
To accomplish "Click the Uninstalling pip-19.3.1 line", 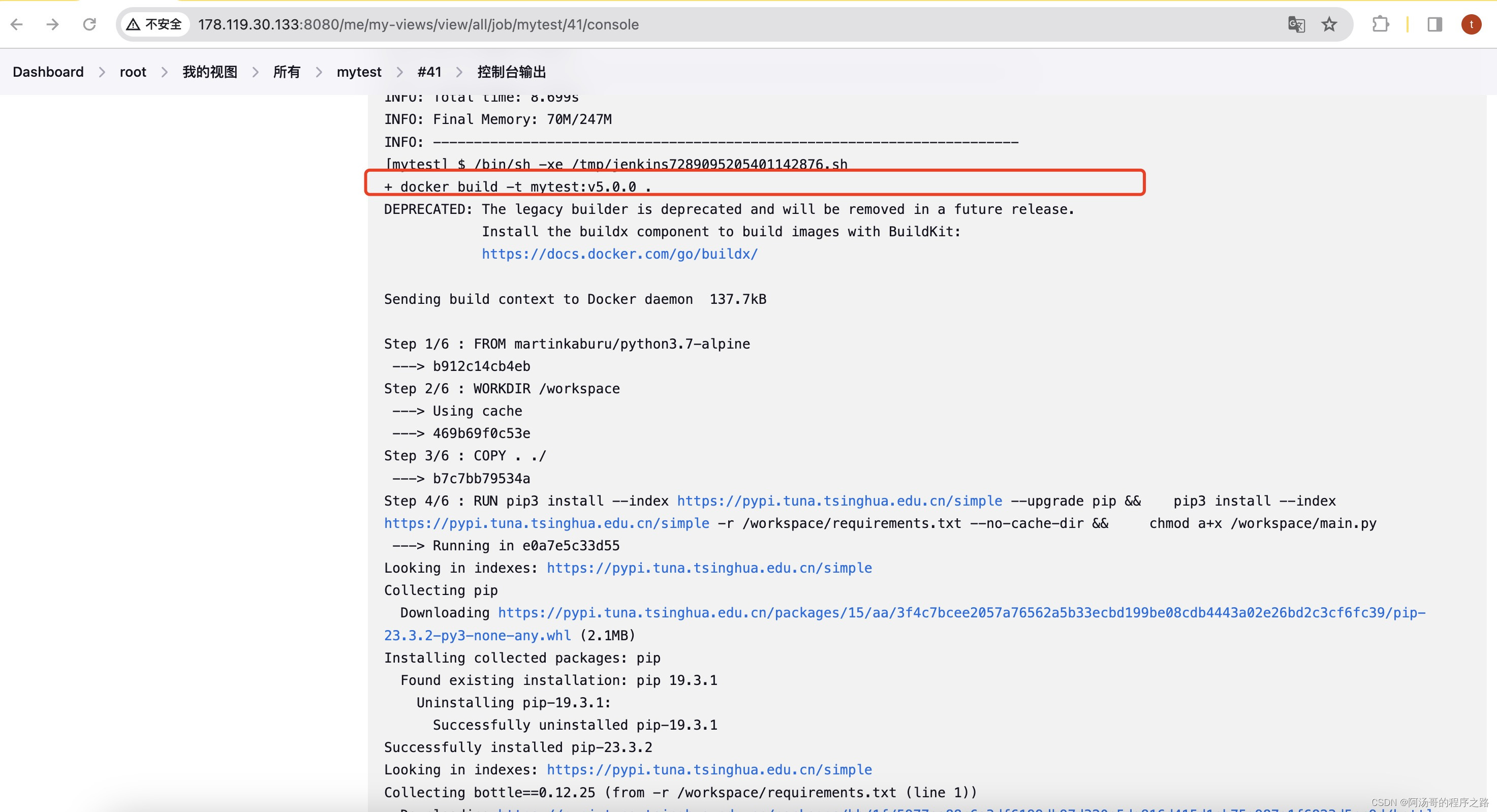I will (x=514, y=703).
